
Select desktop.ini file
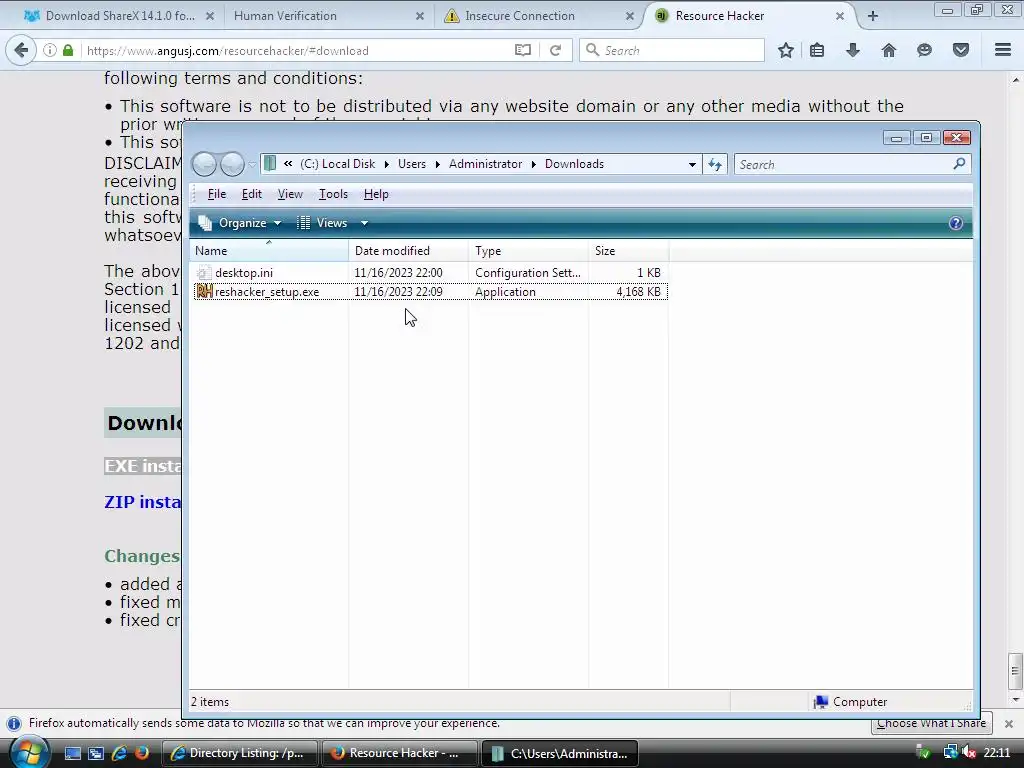click(244, 273)
